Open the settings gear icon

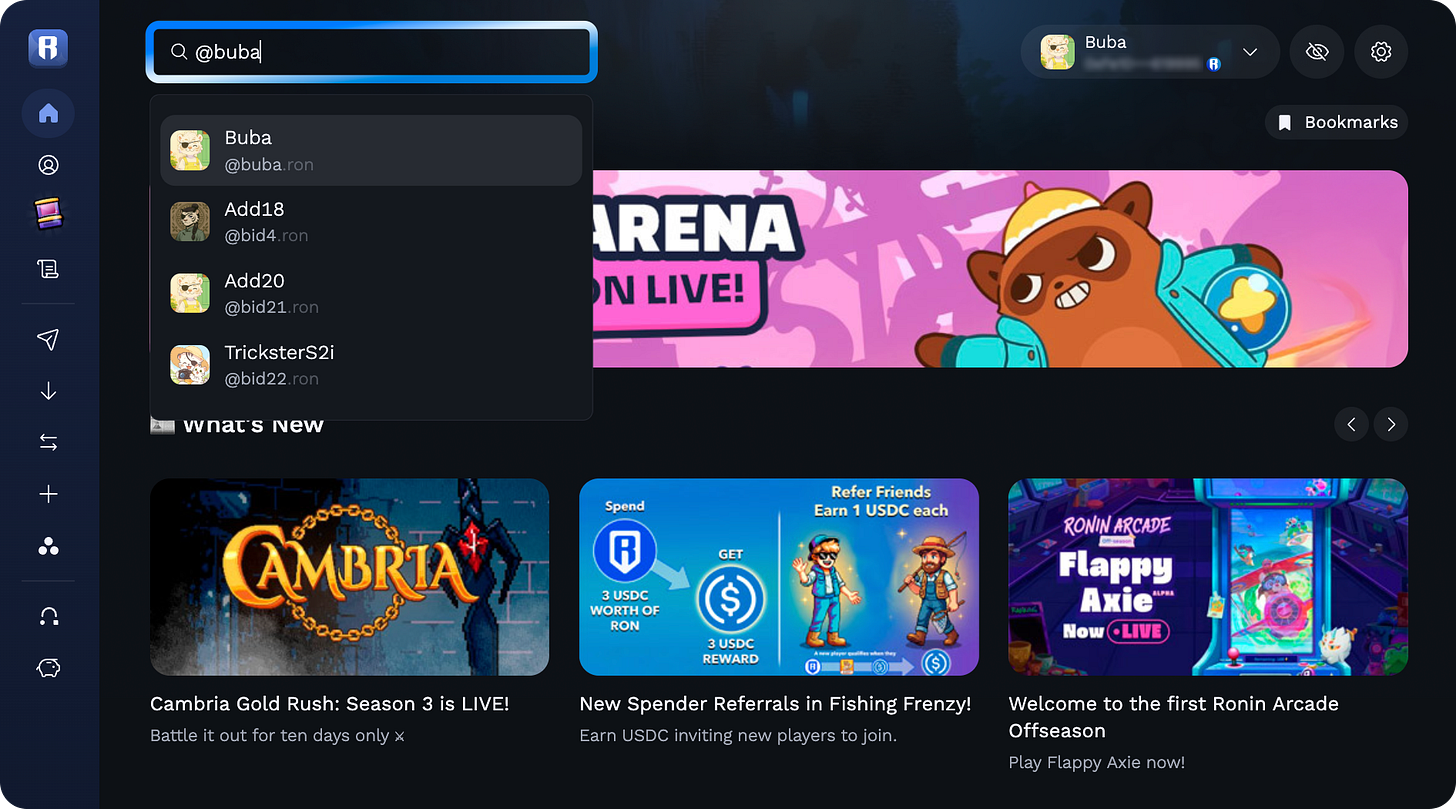pos(1381,52)
